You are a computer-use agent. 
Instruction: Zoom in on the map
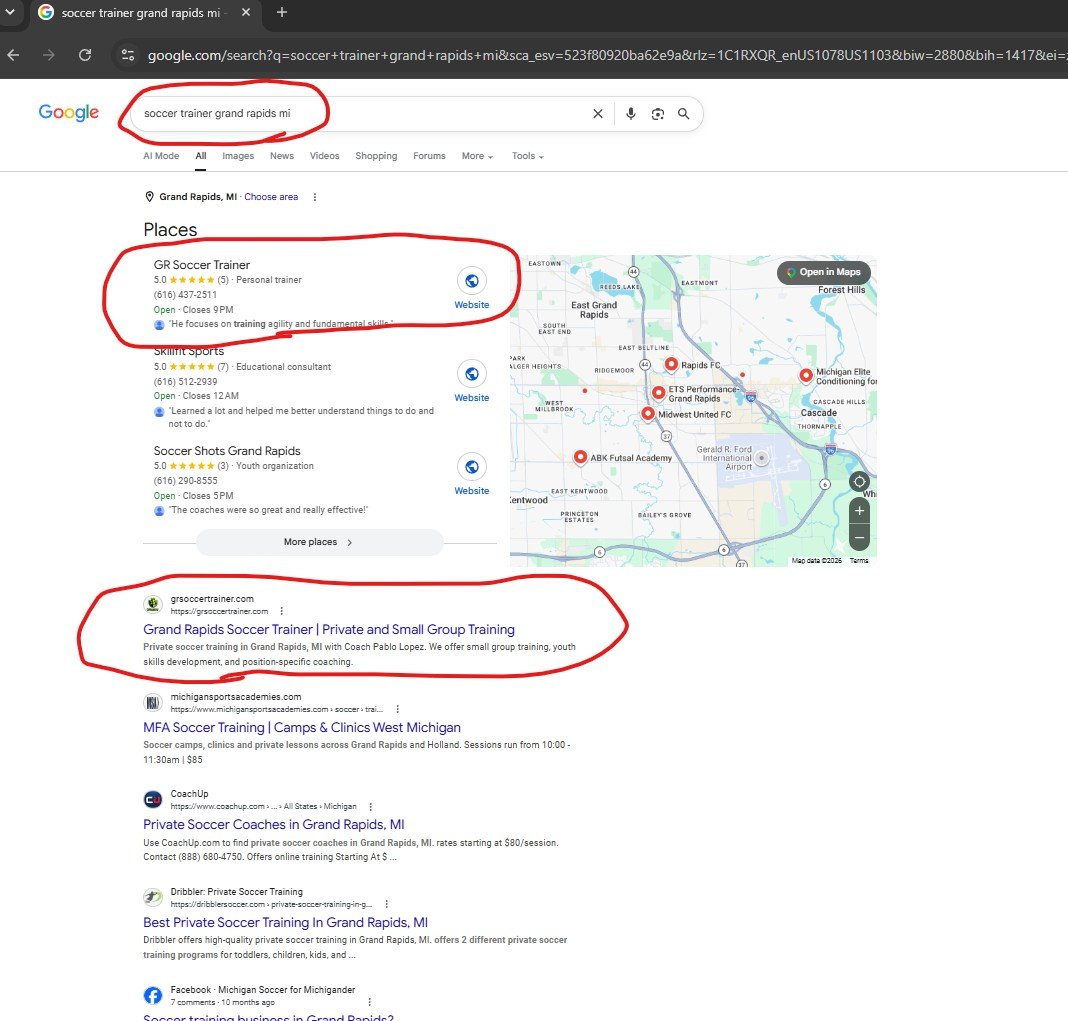click(x=860, y=511)
